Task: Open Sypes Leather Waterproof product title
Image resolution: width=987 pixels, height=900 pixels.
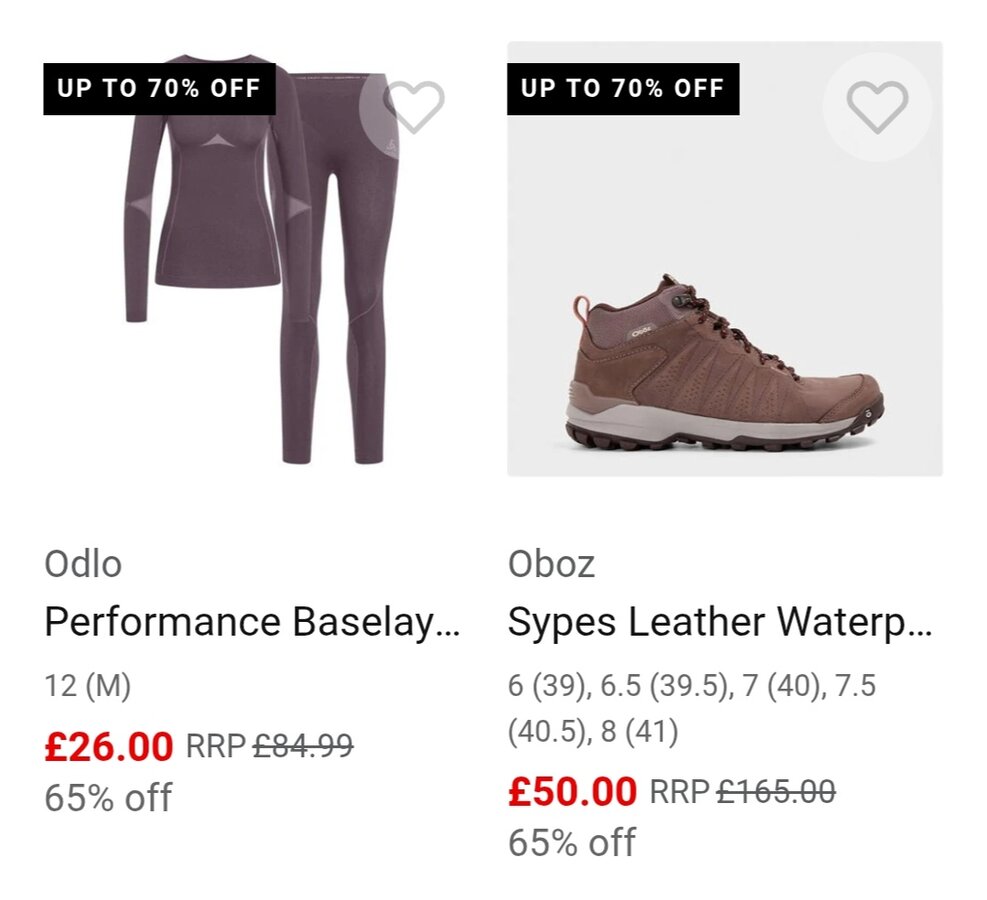Action: click(719, 623)
